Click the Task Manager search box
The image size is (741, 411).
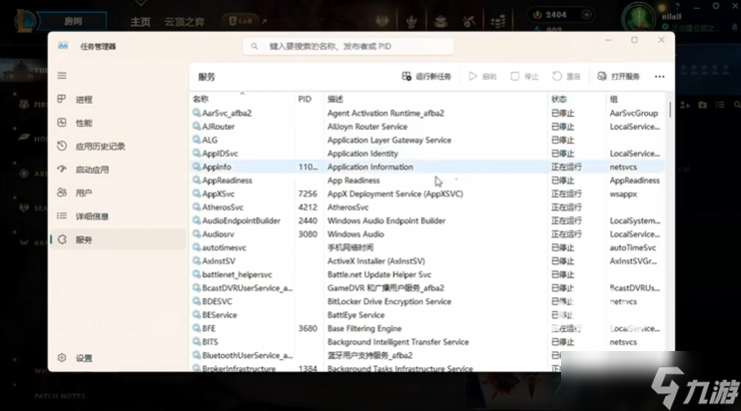pos(348,46)
